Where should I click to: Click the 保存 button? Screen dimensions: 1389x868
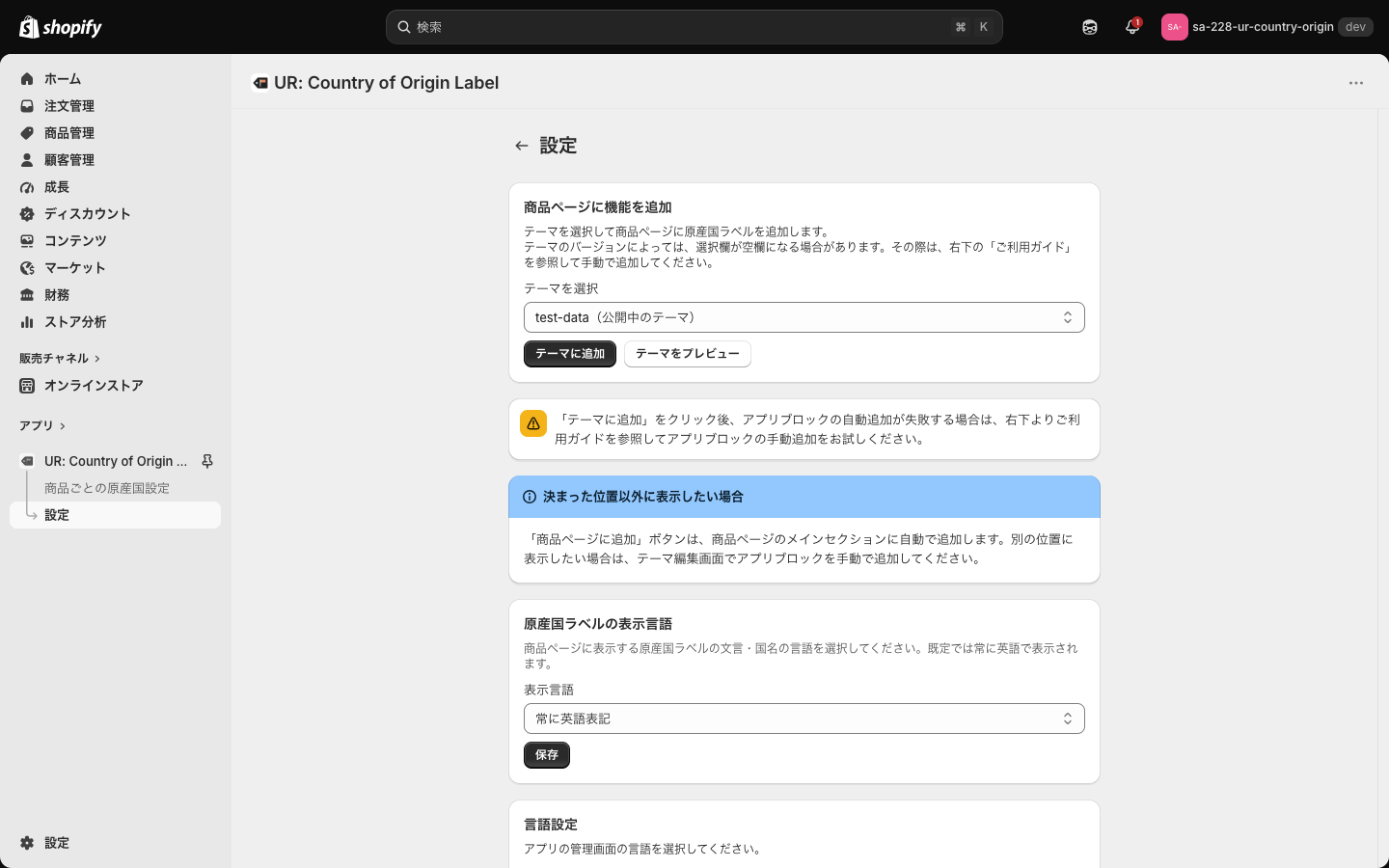pos(547,755)
